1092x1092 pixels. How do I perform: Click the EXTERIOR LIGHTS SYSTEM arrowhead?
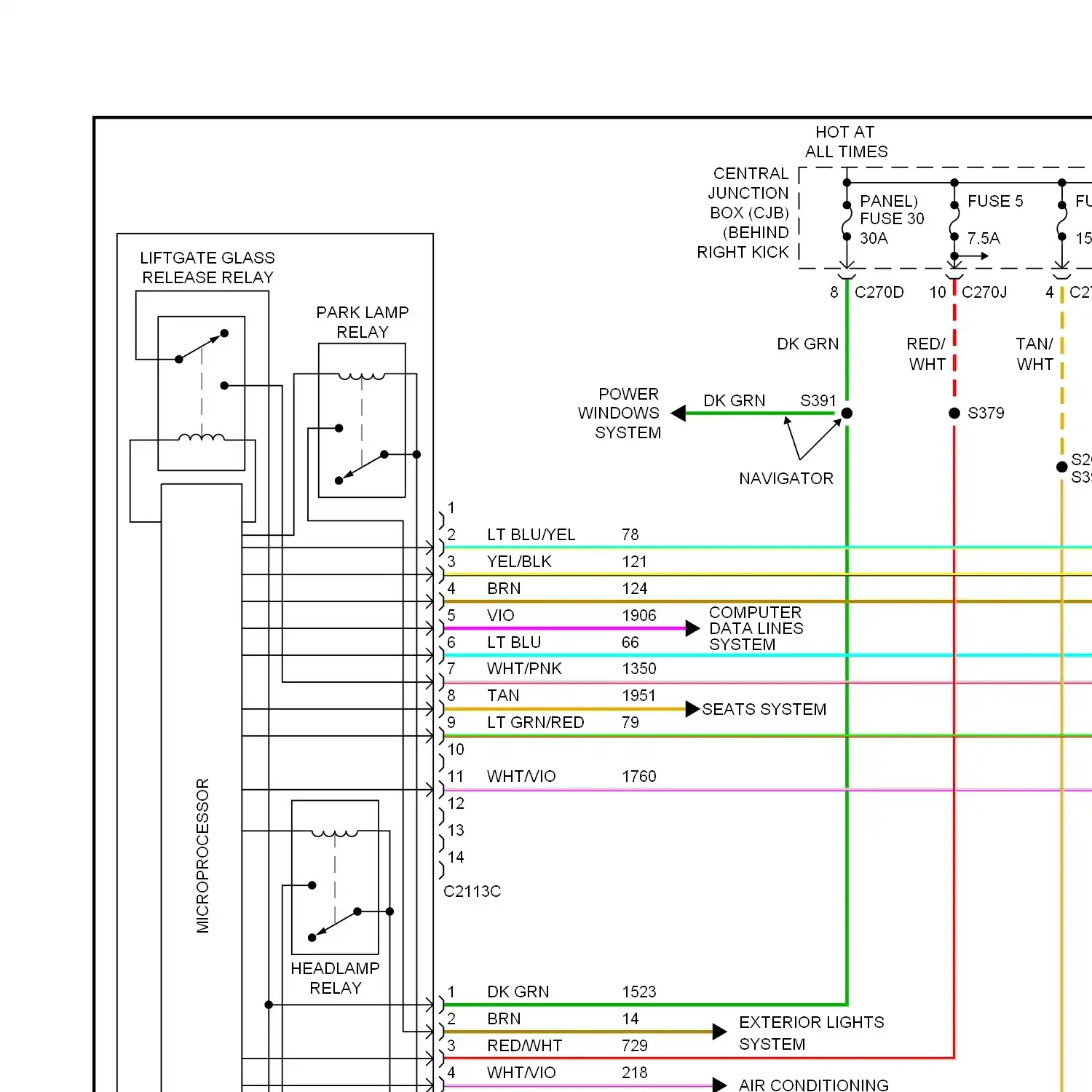(x=720, y=1032)
